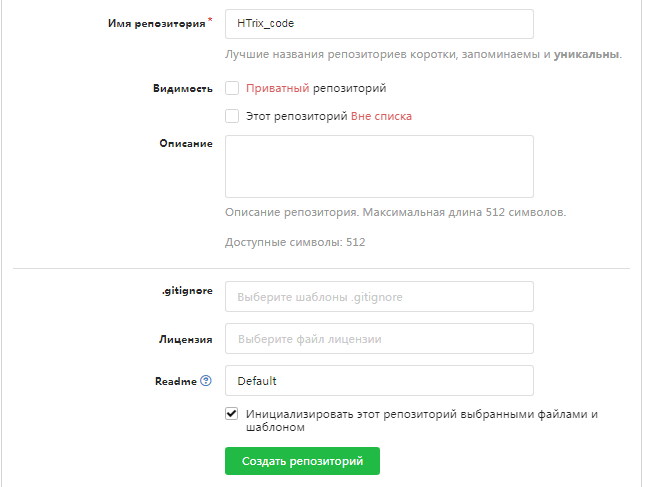Image resolution: width=645 pixels, height=487 pixels.
Task: Focus the repository name field HTrix_code
Action: point(379,24)
